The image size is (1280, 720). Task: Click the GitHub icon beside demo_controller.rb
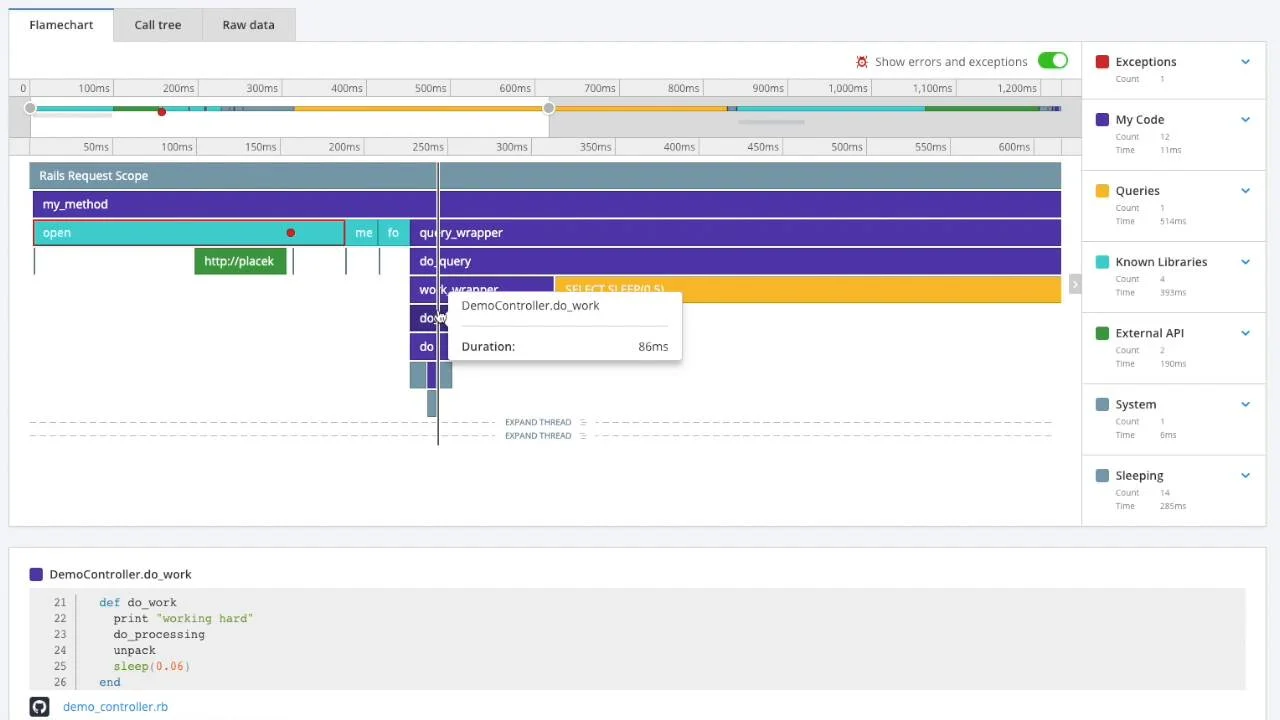point(39,706)
